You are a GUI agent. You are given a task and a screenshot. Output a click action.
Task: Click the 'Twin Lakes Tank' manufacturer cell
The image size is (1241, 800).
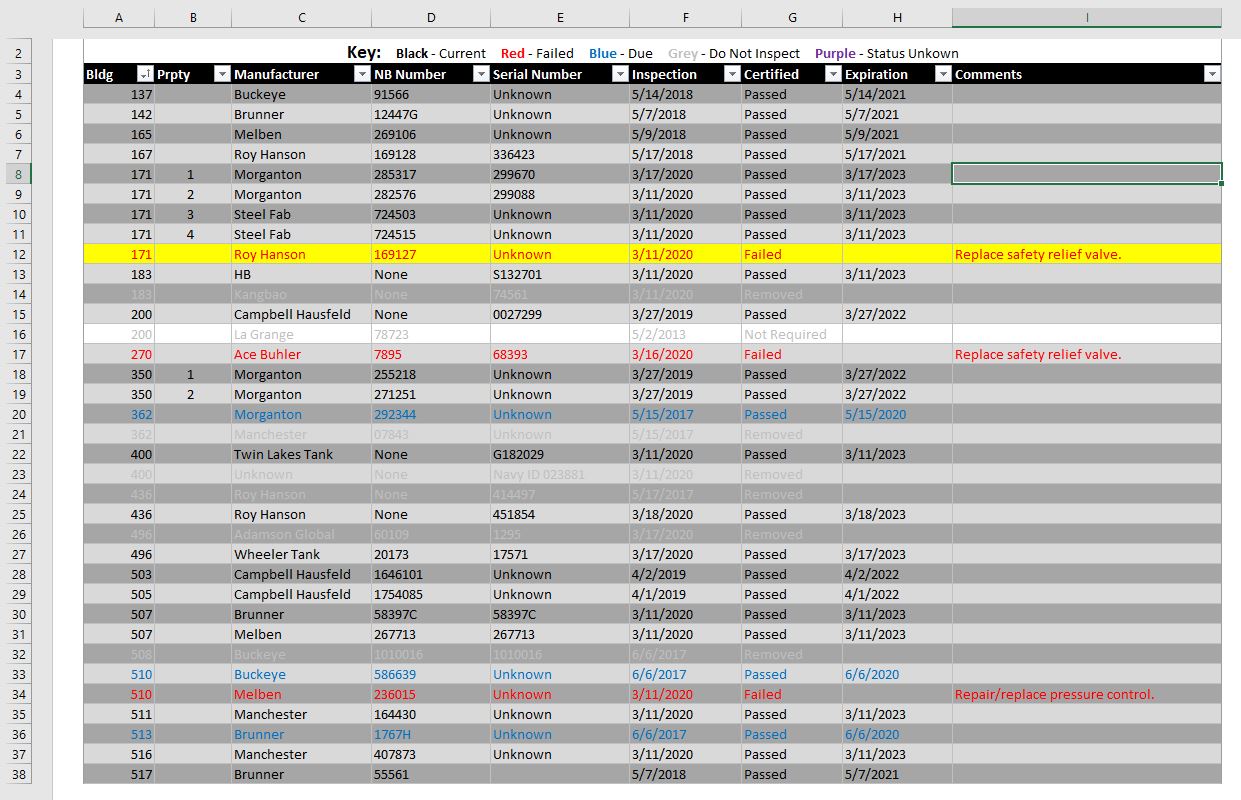click(301, 454)
